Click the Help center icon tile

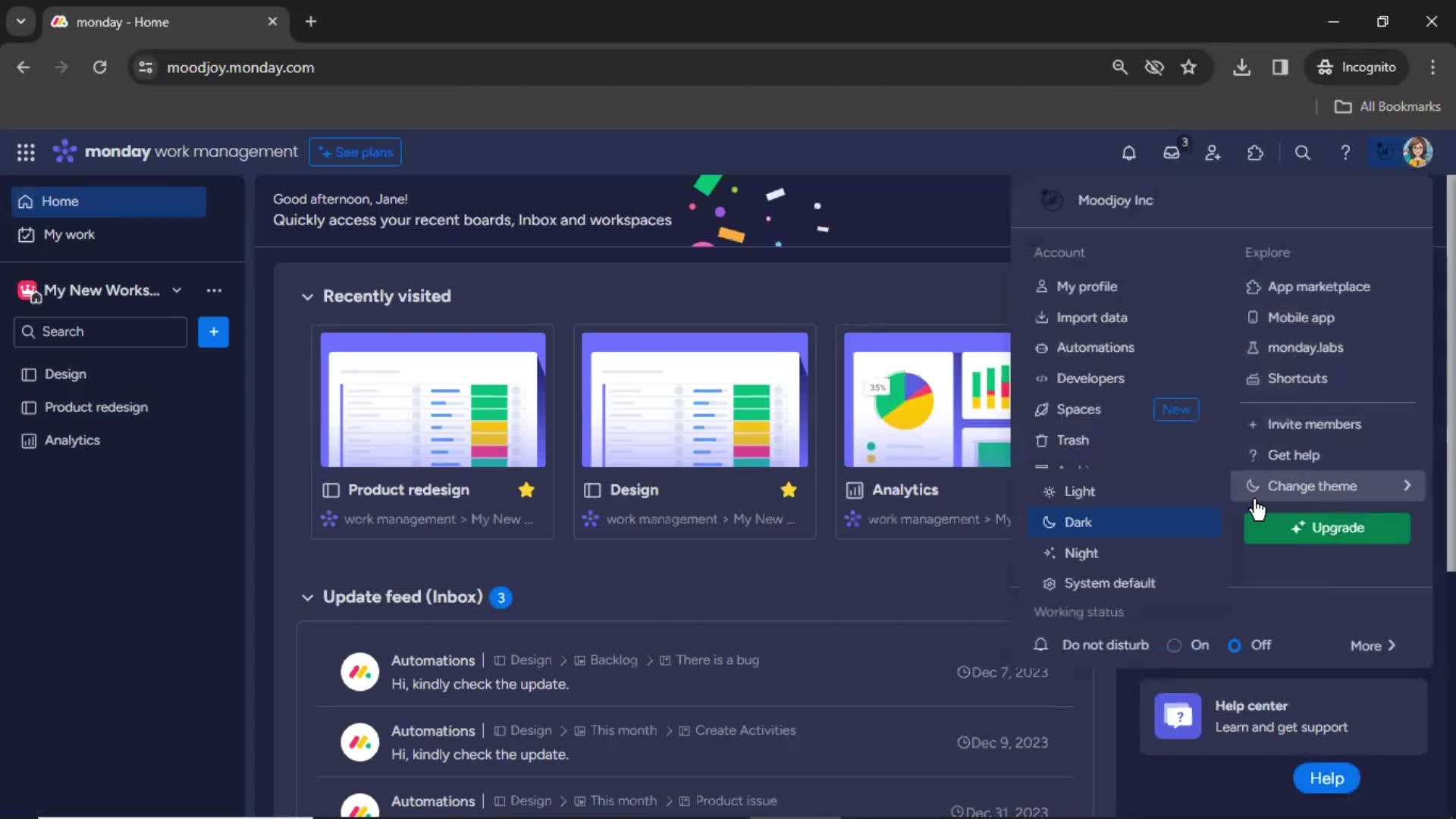1178,716
